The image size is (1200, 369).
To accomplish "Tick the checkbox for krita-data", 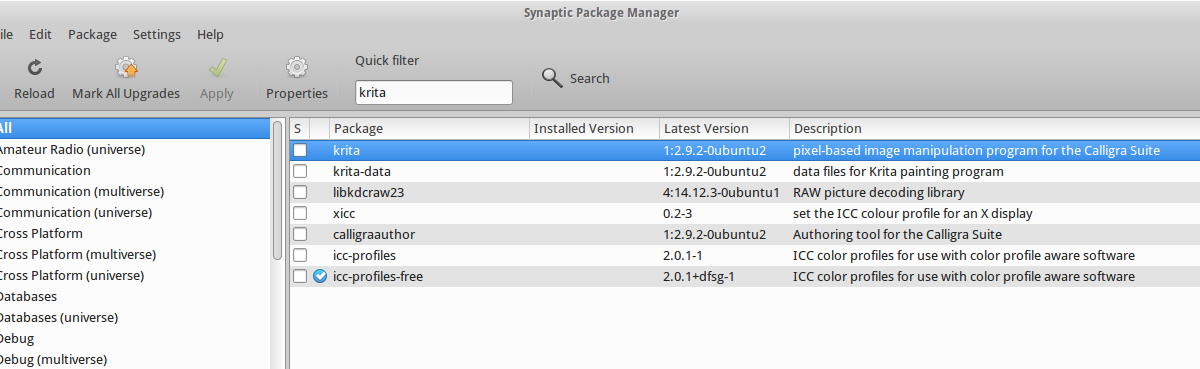I will pyautogui.click(x=300, y=171).
